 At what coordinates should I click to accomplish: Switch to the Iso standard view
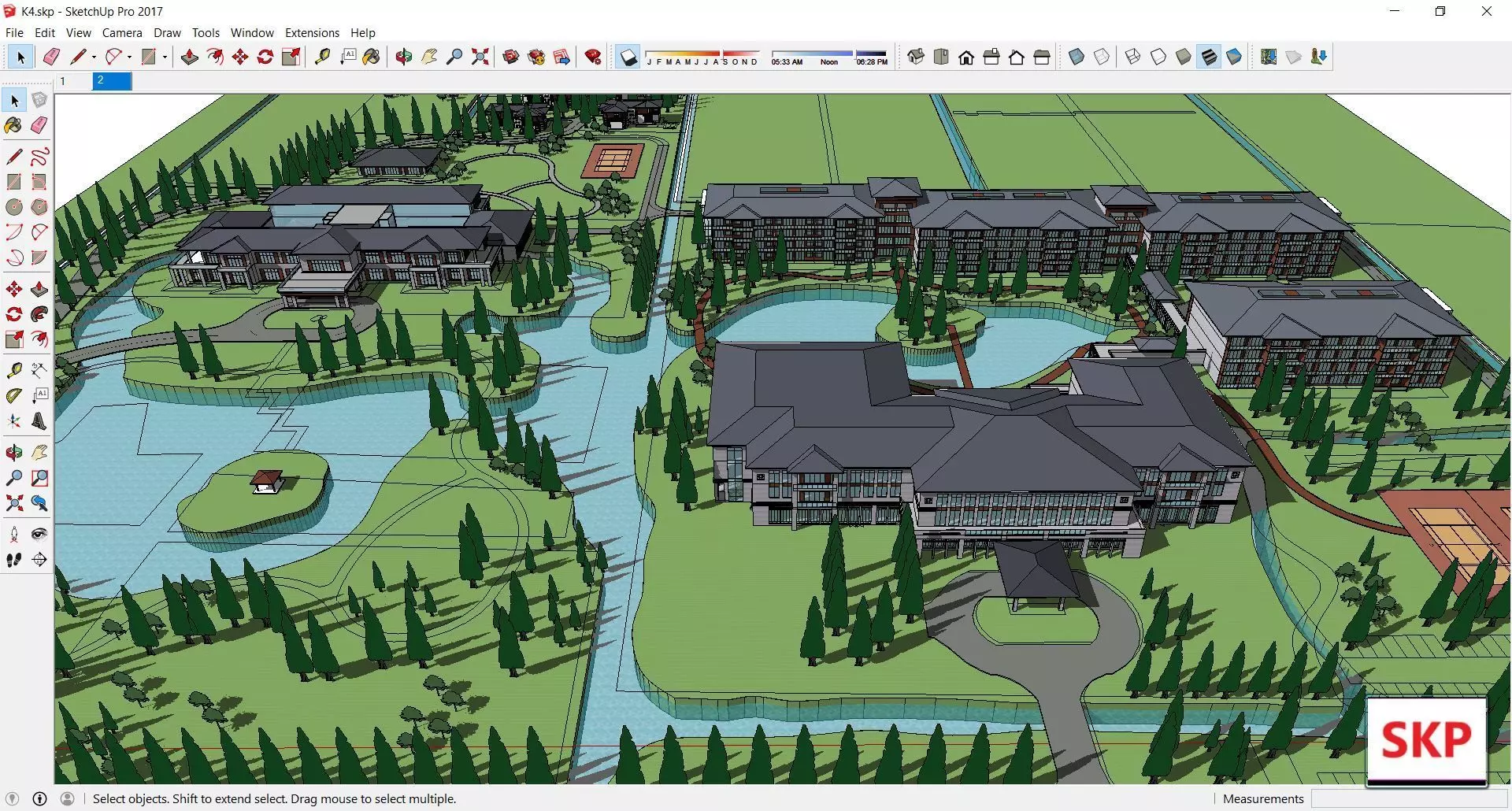[916, 57]
